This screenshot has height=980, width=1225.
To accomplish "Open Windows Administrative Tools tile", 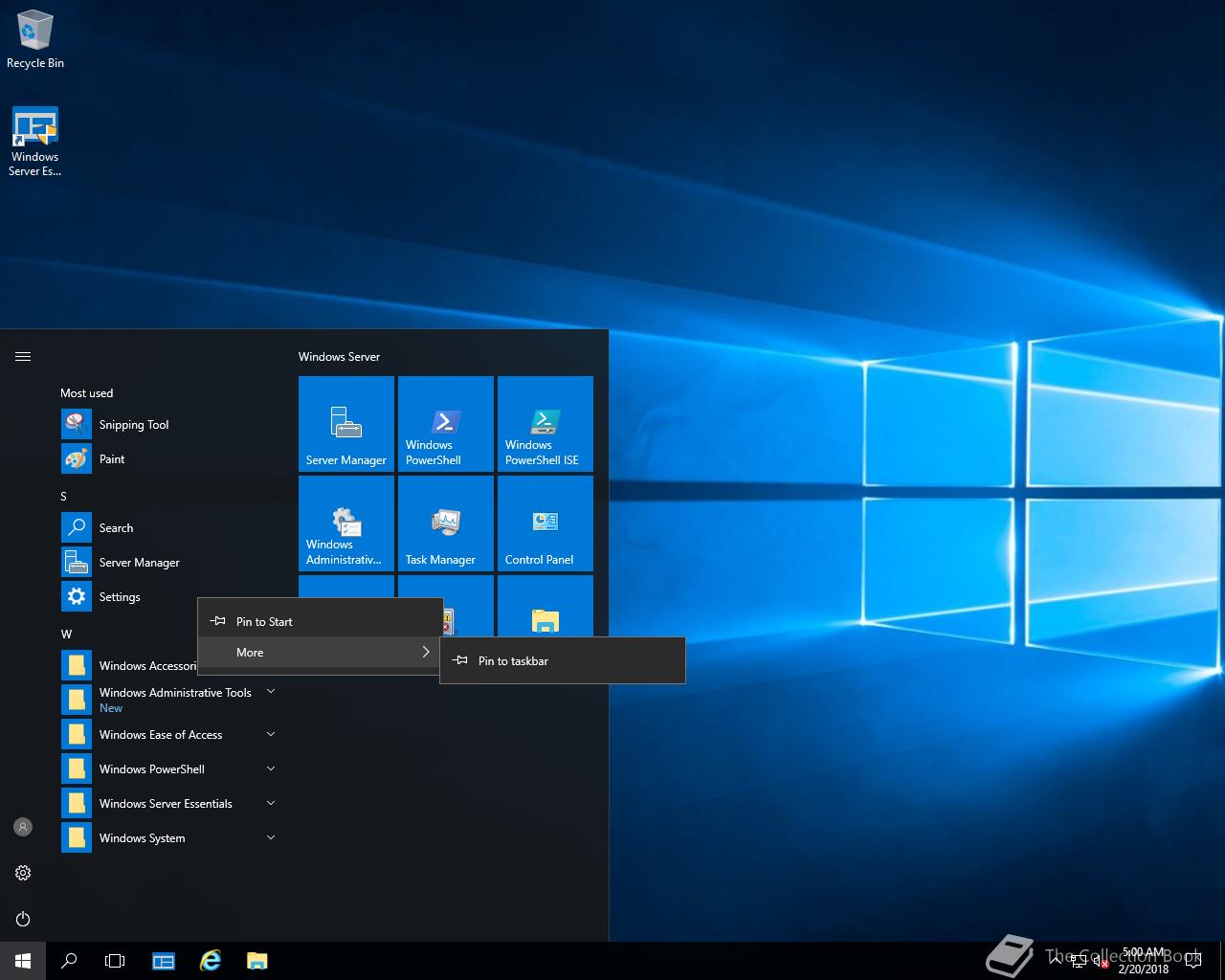I will (346, 523).
